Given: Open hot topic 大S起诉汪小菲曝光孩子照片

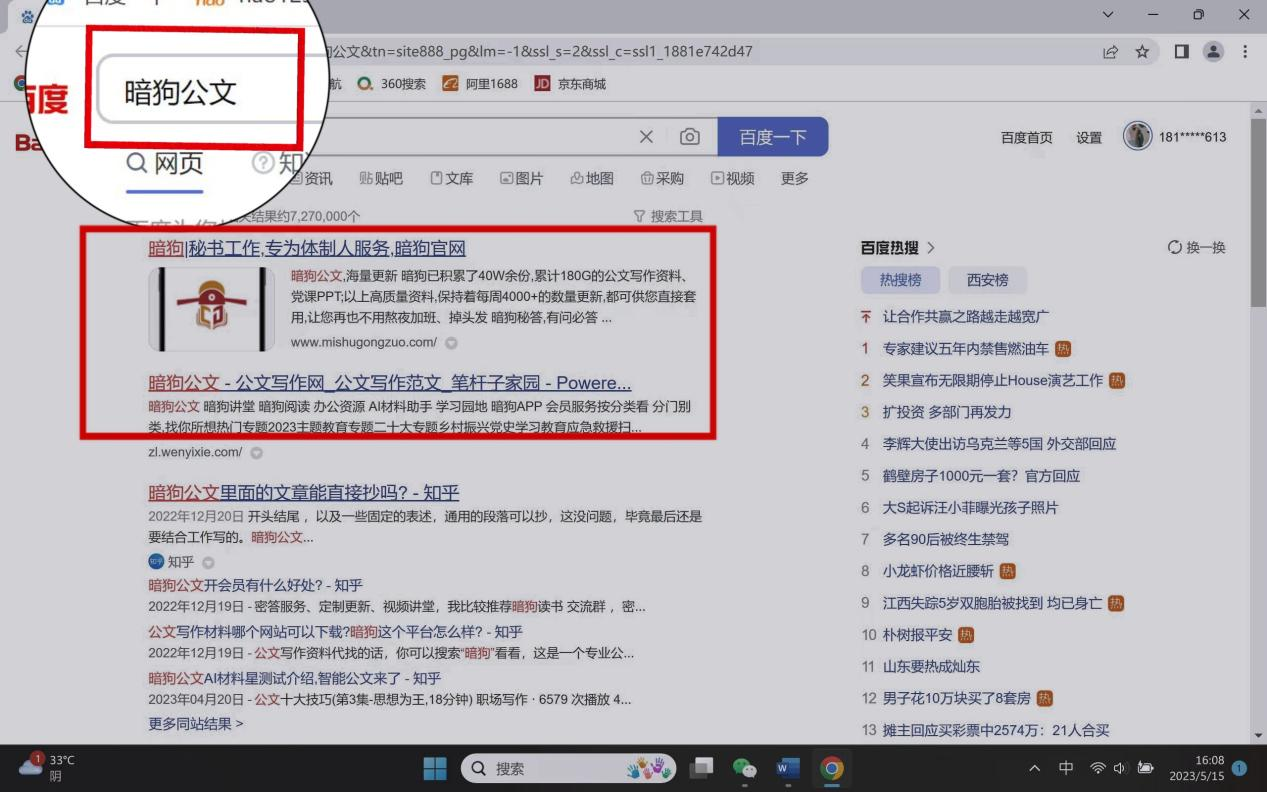Looking at the screenshot, I should coord(970,508).
